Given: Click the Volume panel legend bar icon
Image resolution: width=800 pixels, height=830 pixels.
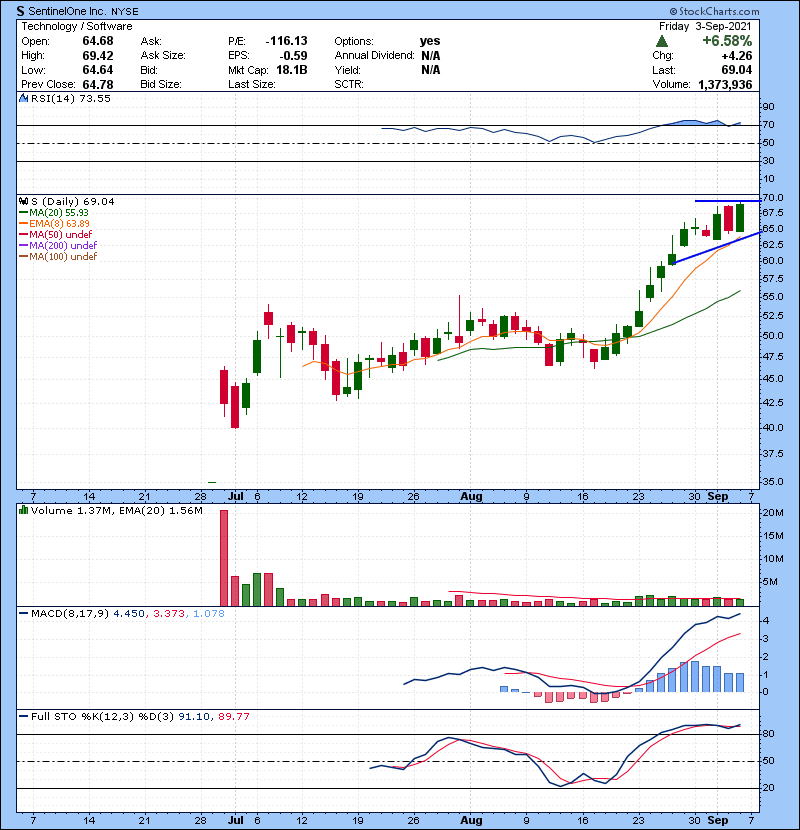Looking at the screenshot, I should click(24, 511).
